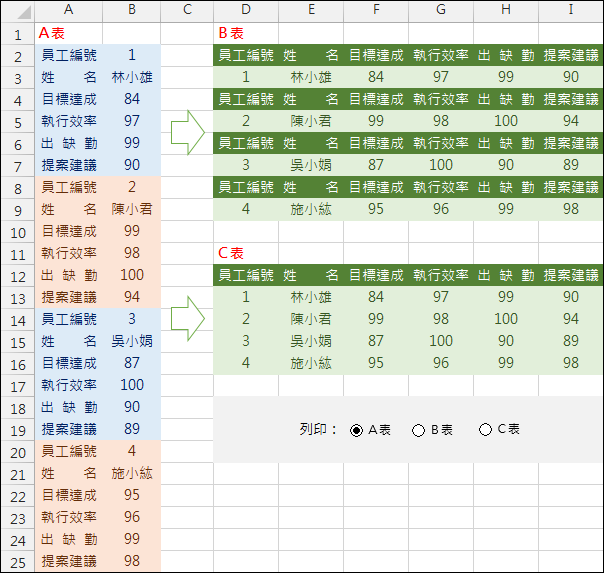The width and height of the screenshot is (604, 573).
Task: Select column D header
Action: point(246,10)
